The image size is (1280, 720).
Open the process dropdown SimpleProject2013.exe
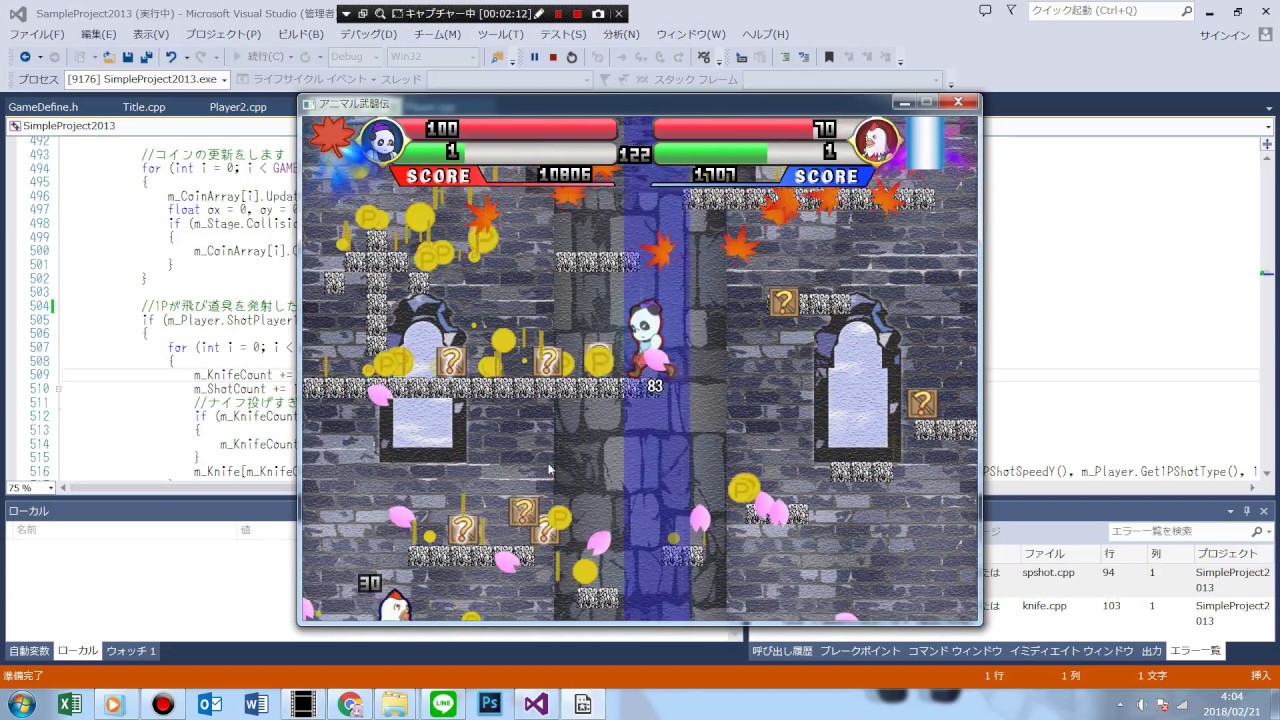(x=147, y=80)
